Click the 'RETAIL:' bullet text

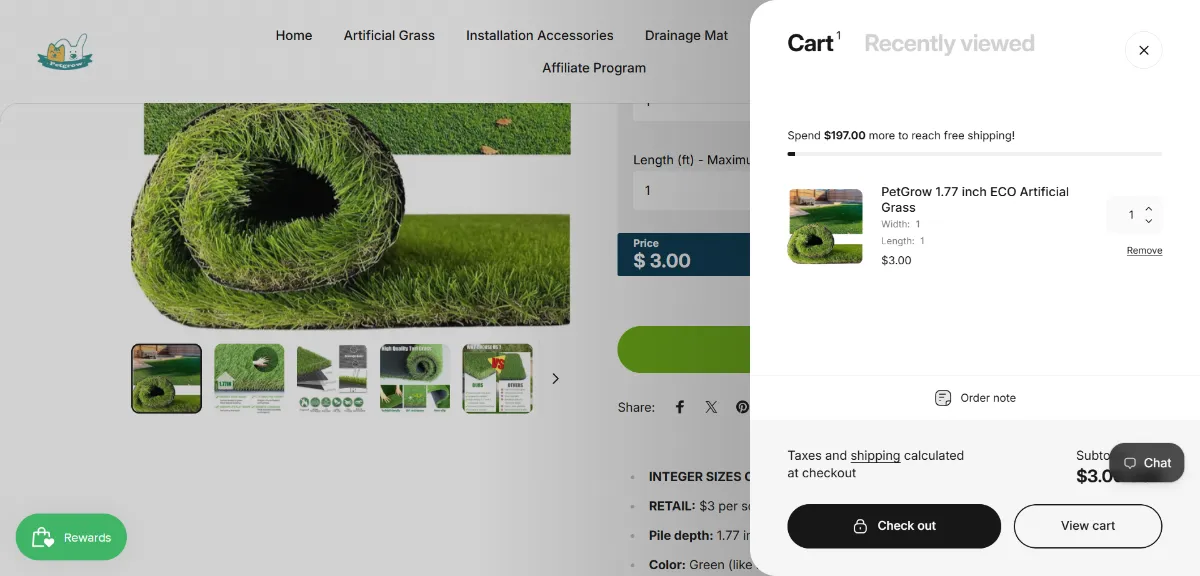[x=699, y=506]
